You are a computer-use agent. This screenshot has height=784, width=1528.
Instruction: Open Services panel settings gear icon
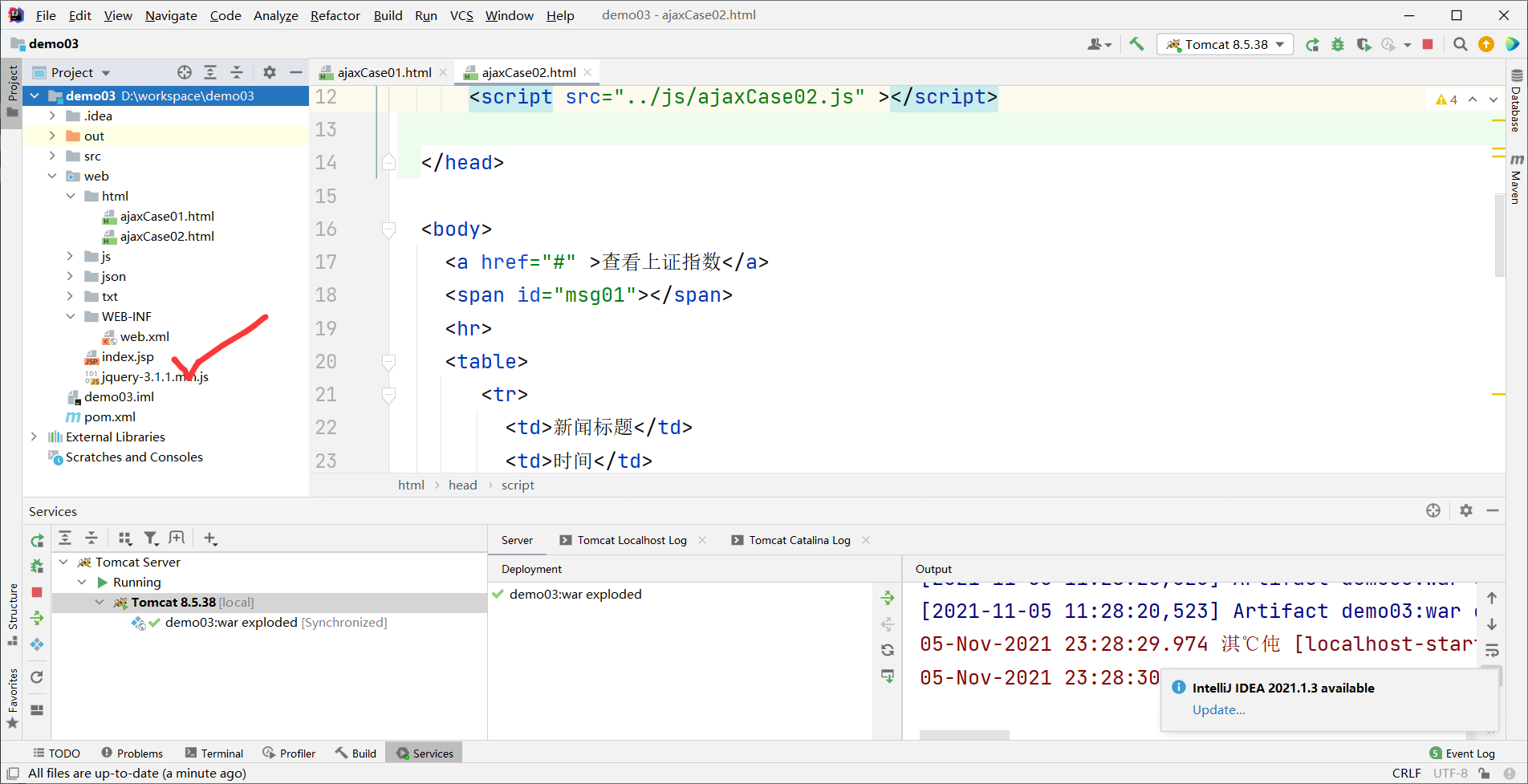(x=1466, y=510)
